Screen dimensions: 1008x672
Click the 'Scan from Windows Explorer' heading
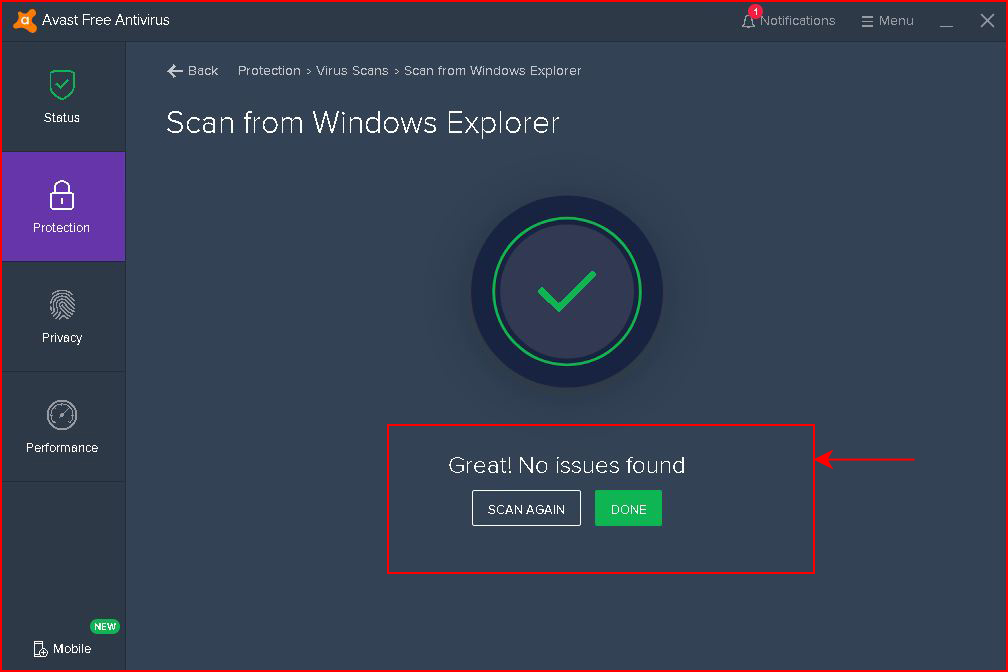coord(363,123)
